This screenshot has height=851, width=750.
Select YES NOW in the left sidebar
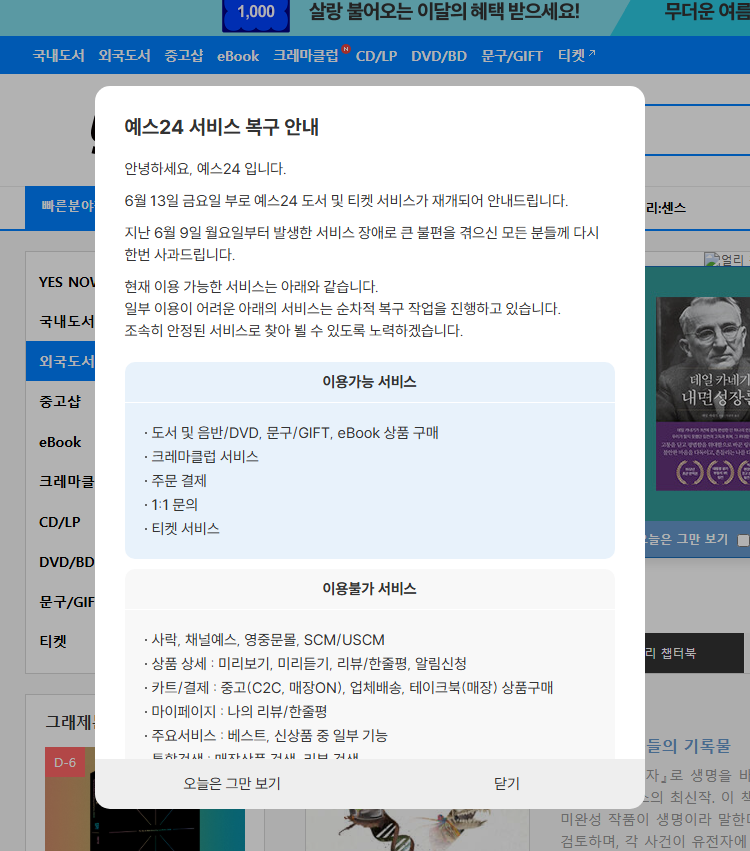coord(66,282)
